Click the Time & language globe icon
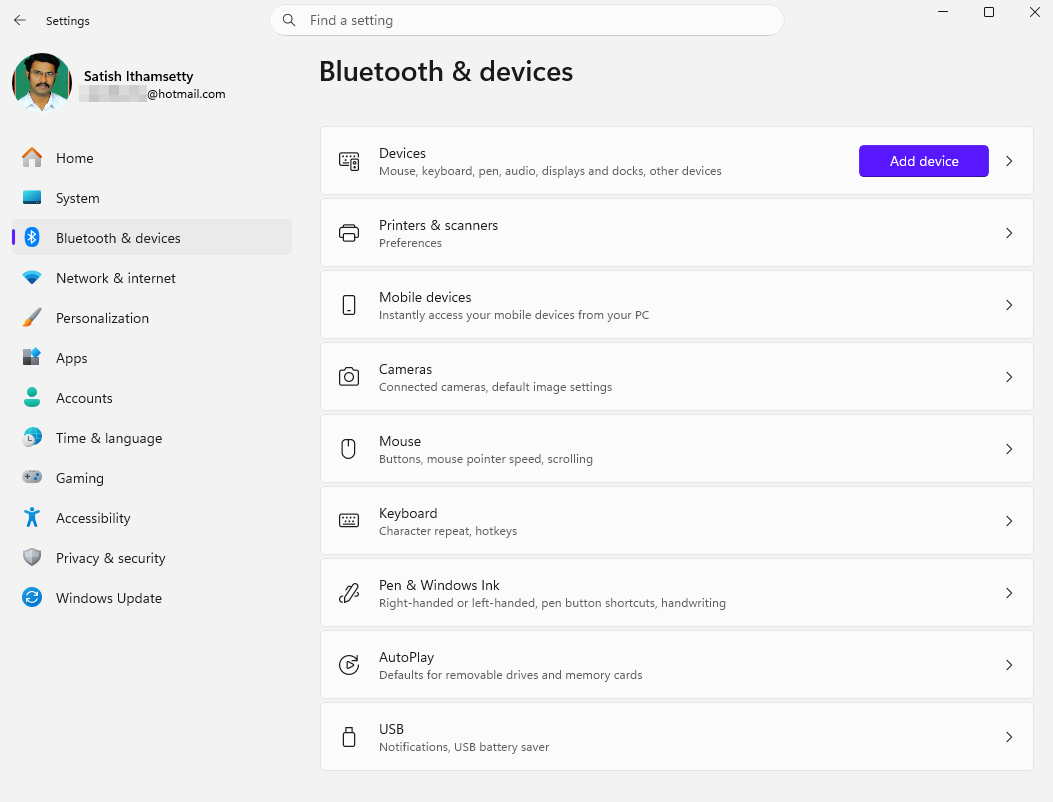1053x802 pixels. pos(32,437)
